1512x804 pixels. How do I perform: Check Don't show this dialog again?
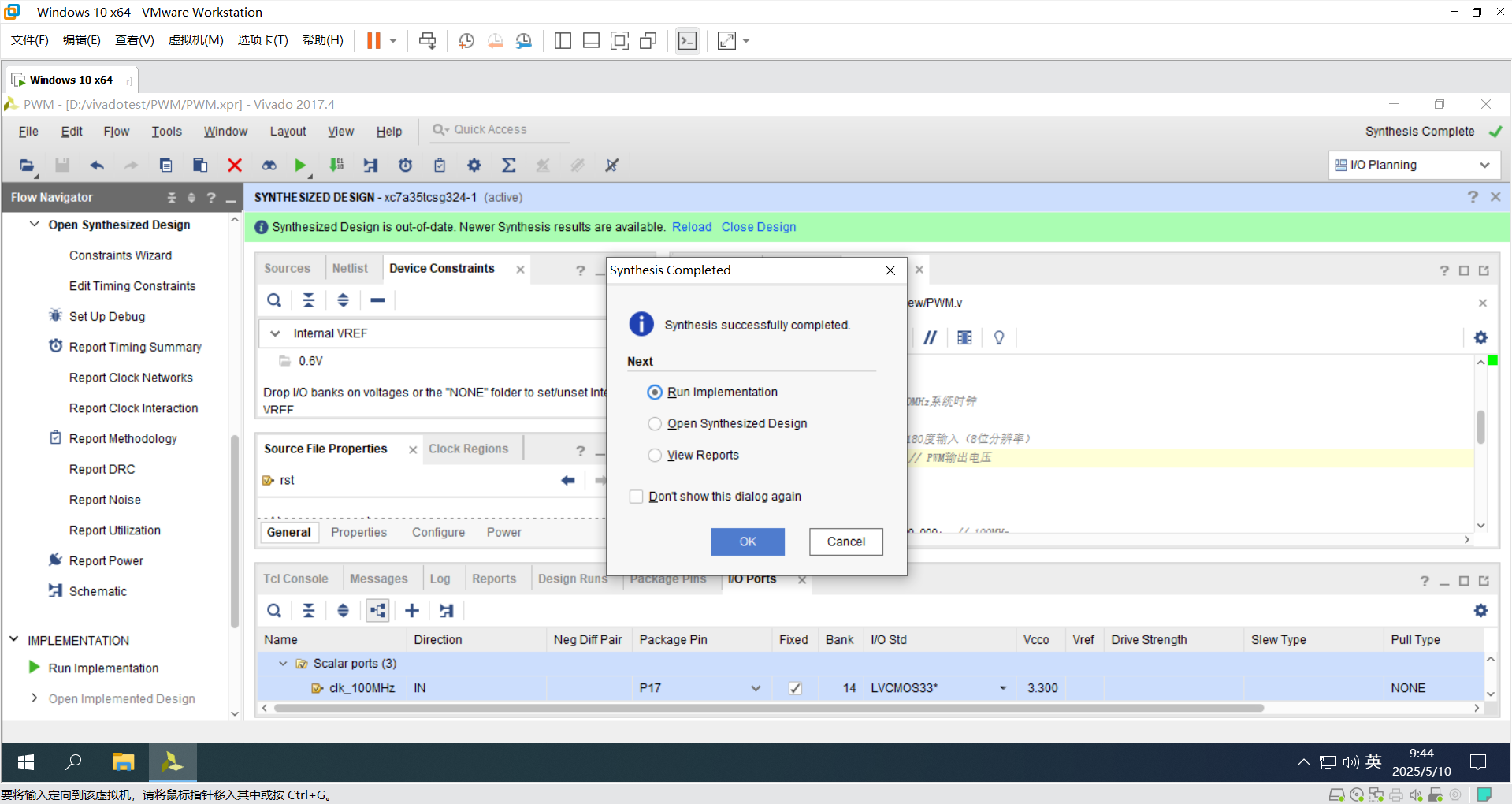point(636,497)
